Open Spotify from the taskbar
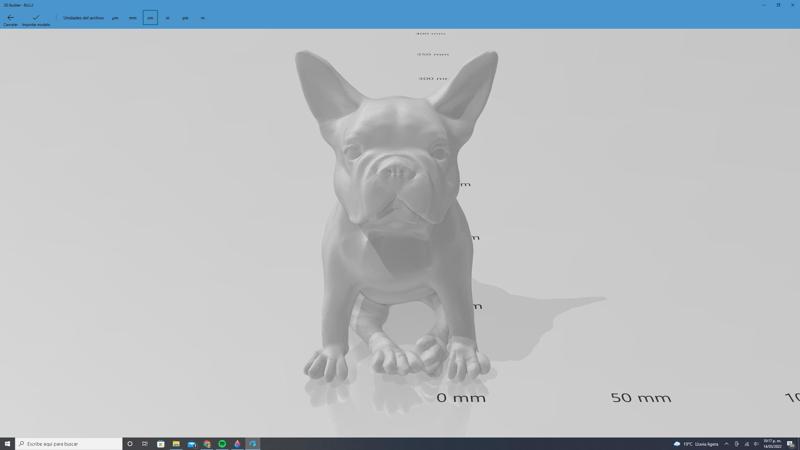The height and width of the screenshot is (450, 800). pyautogui.click(x=222, y=444)
